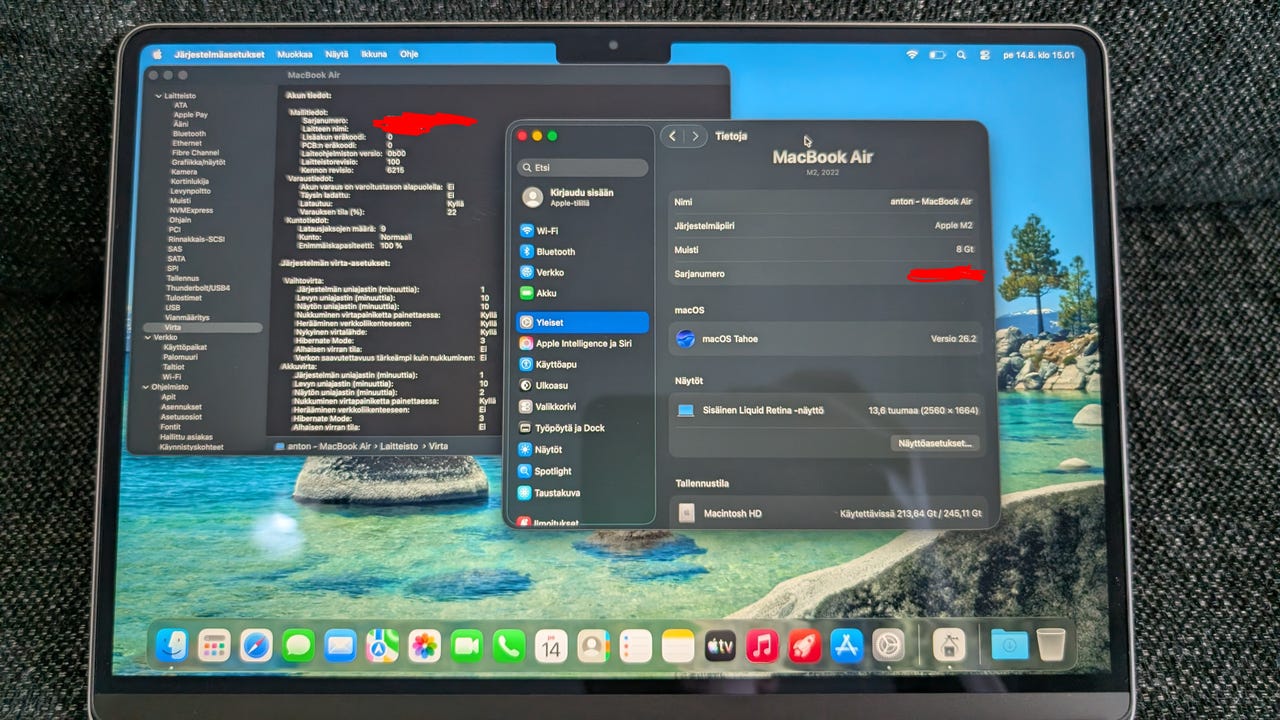
Task: Open Käyttöapu settings
Action: coord(582,364)
